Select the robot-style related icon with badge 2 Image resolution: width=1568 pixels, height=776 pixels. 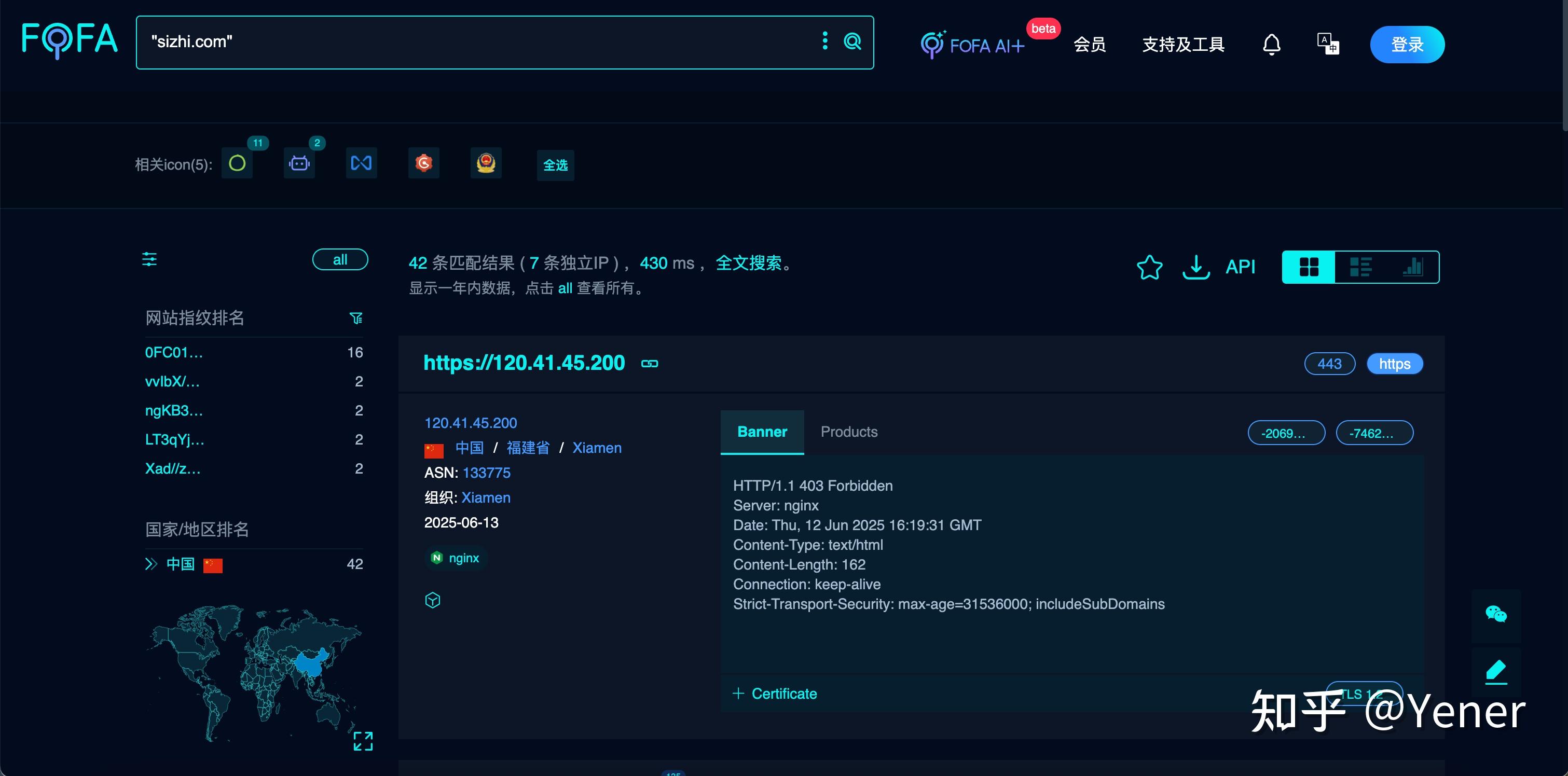coord(299,163)
